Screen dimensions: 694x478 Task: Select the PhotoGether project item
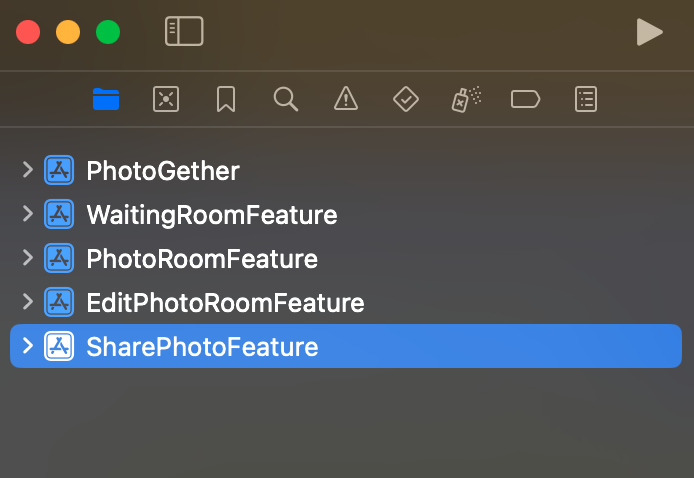[x=163, y=171]
